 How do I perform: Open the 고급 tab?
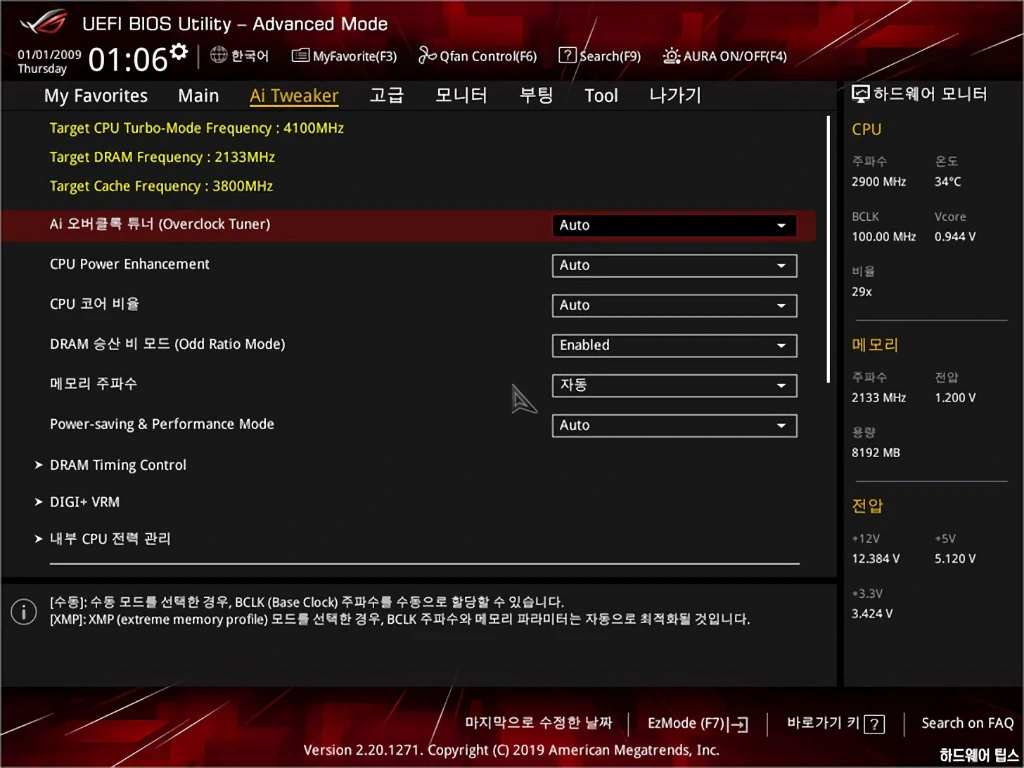pos(387,95)
